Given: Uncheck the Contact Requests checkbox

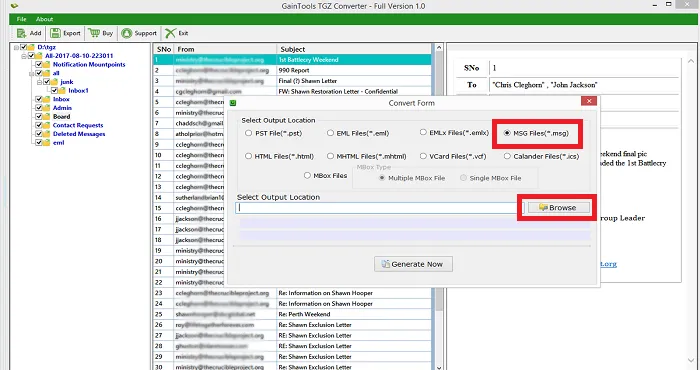Looking at the screenshot, I should [39, 125].
